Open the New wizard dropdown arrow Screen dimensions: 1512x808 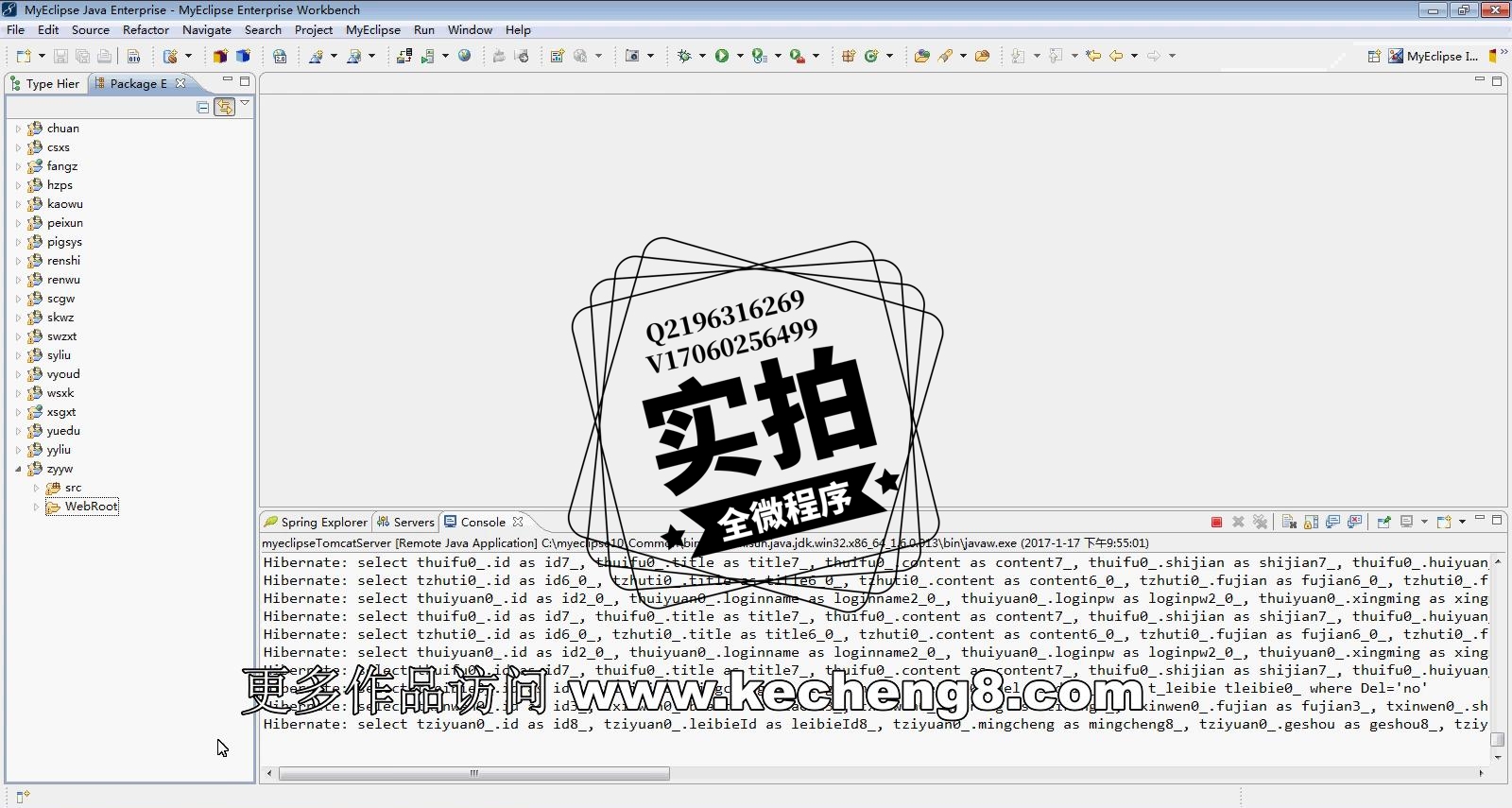coord(42,56)
